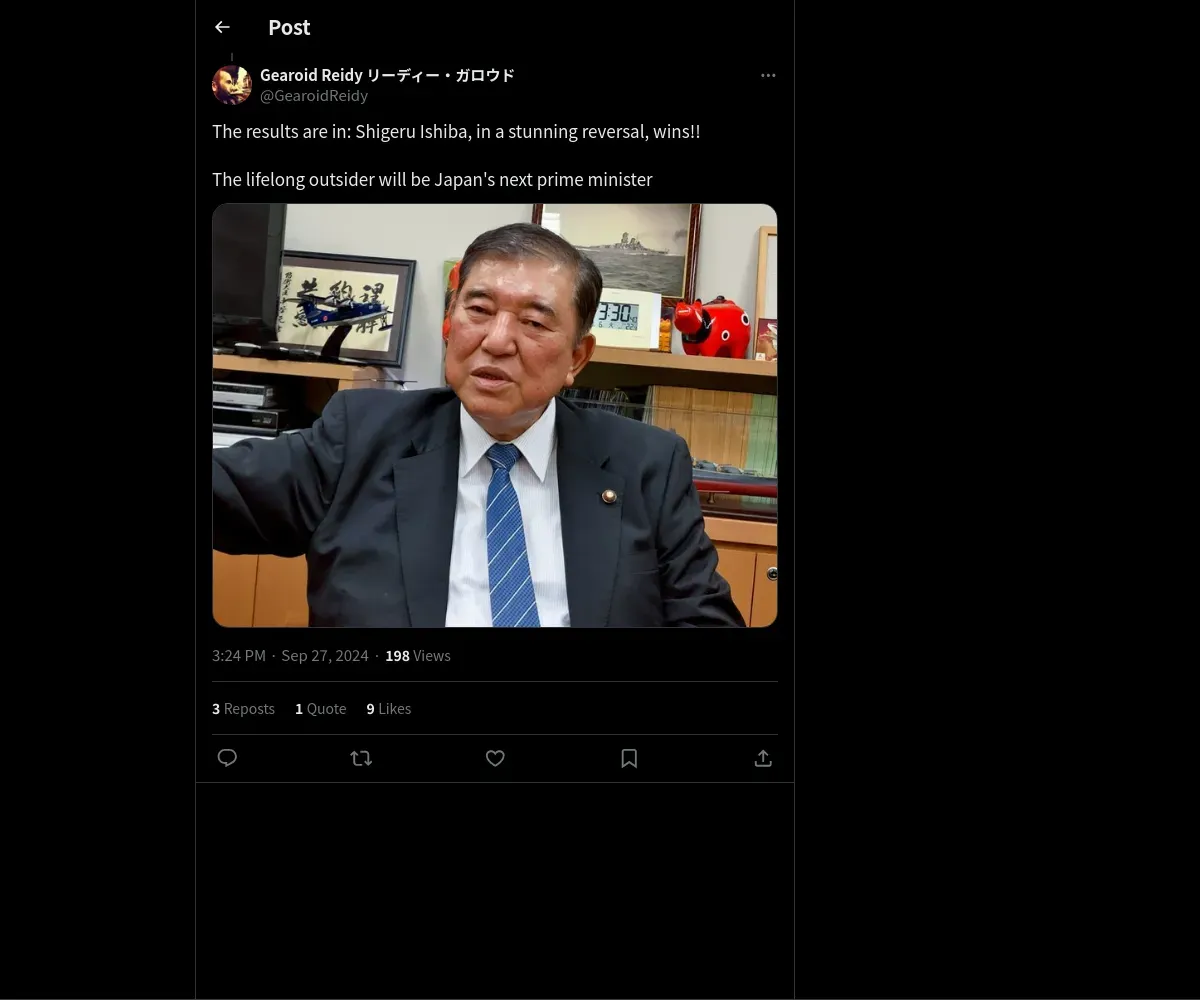The image size is (1200, 1000).
Task: Click the 3:24 PM Sep 27, 2024 timestamp
Action: click(x=290, y=656)
